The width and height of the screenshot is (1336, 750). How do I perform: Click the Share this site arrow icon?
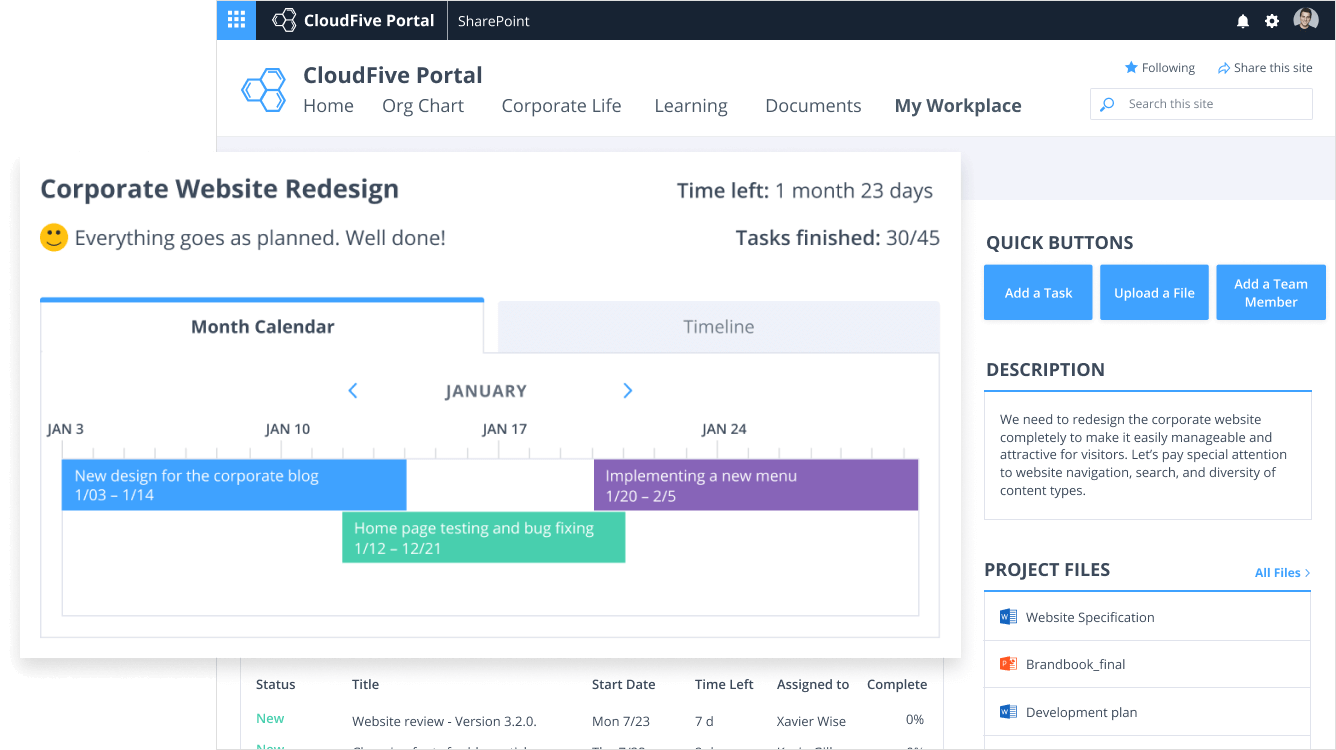tap(1223, 68)
